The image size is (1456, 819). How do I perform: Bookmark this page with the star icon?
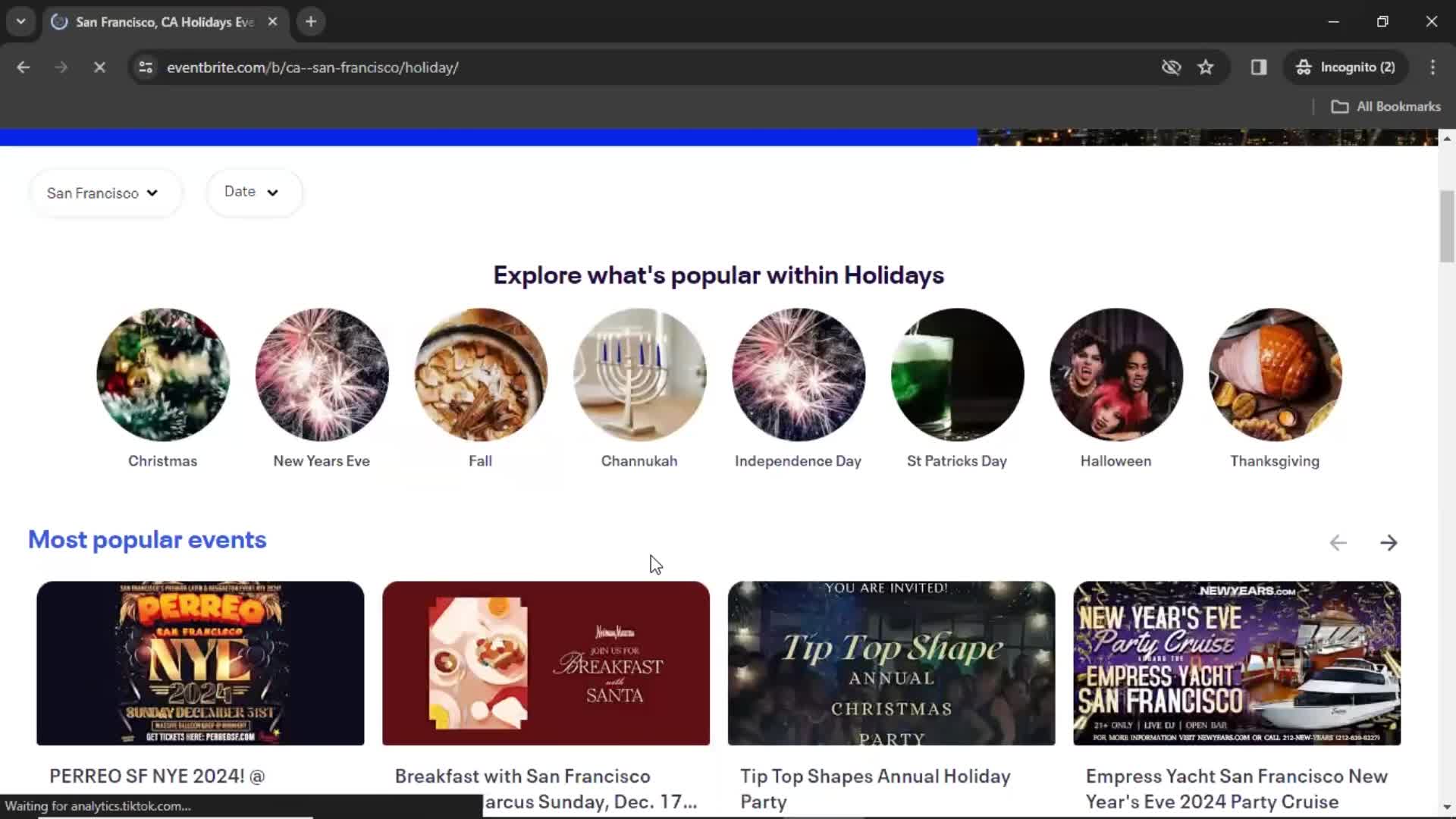[x=1206, y=67]
